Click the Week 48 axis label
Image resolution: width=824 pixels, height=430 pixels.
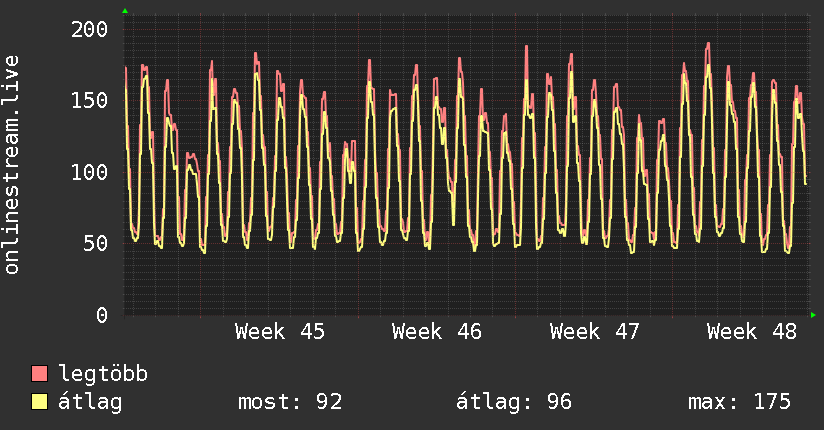(x=752, y=332)
